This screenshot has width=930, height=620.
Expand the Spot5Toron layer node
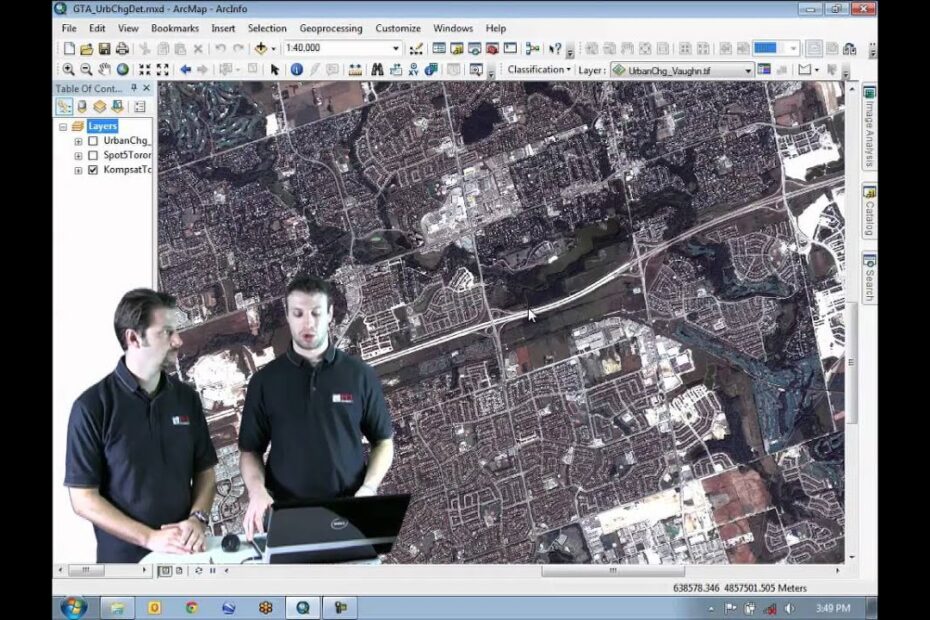tap(78, 156)
